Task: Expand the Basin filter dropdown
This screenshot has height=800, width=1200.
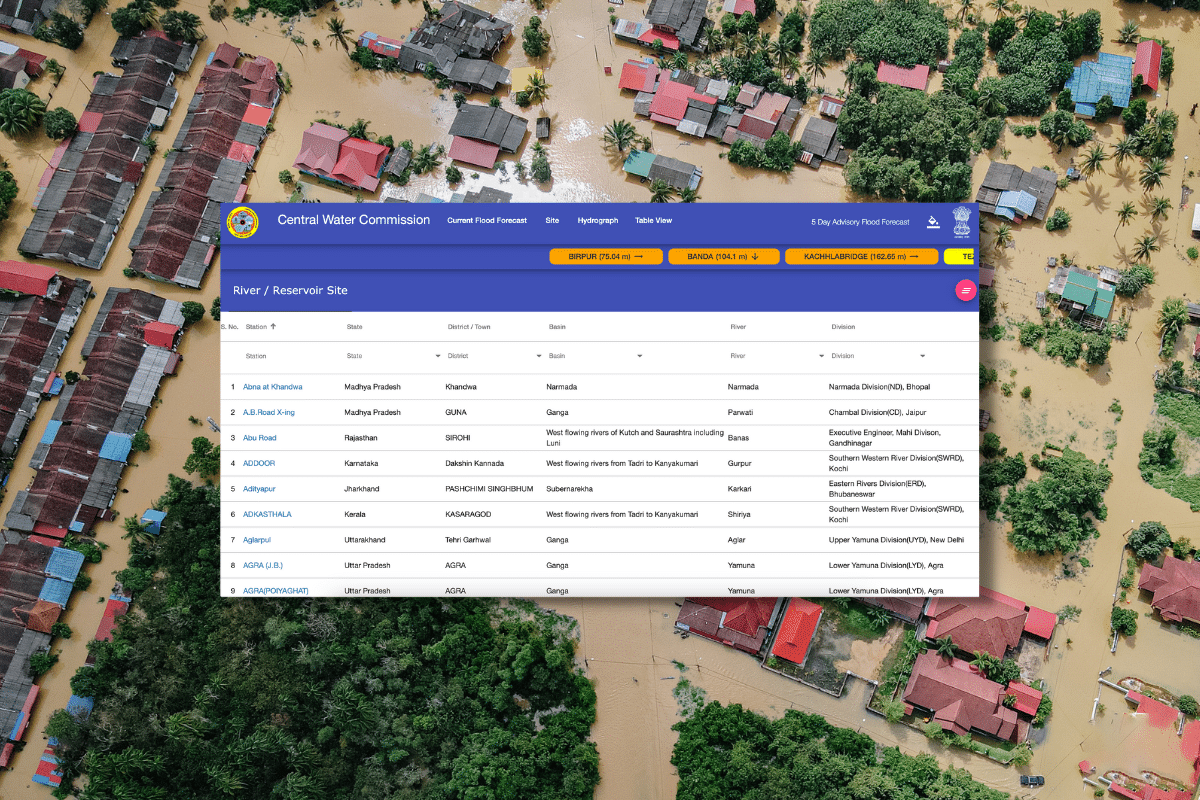Action: [640, 356]
